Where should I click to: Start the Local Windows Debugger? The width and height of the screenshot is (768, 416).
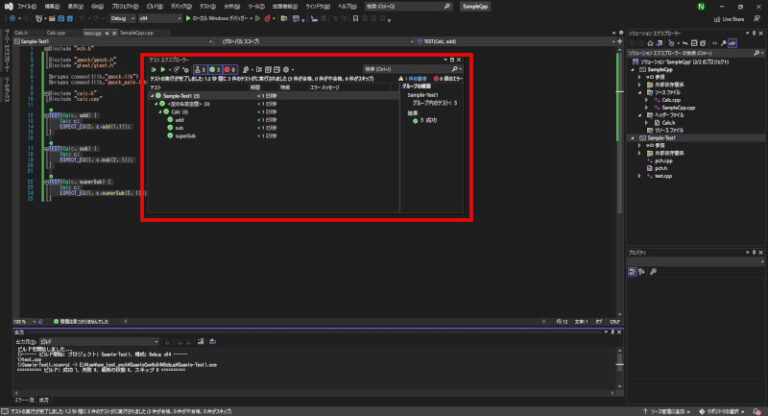click(216, 19)
